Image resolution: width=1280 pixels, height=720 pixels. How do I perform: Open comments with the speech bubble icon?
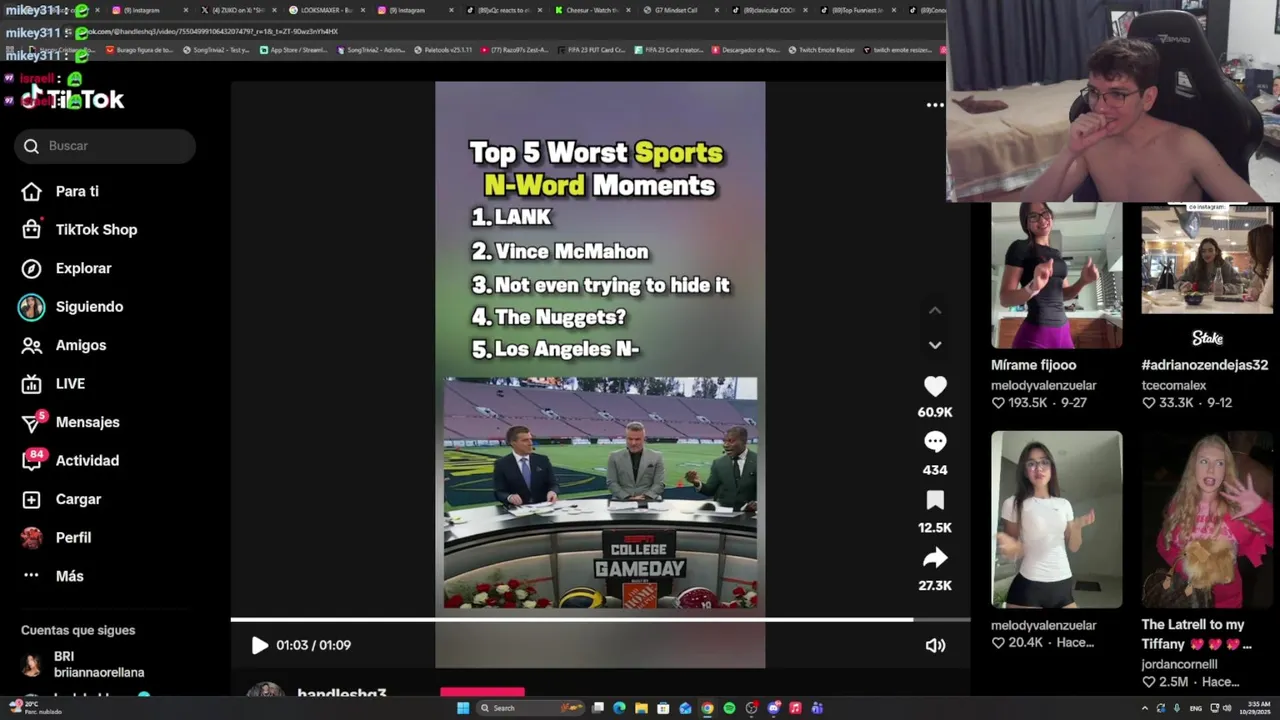935,442
